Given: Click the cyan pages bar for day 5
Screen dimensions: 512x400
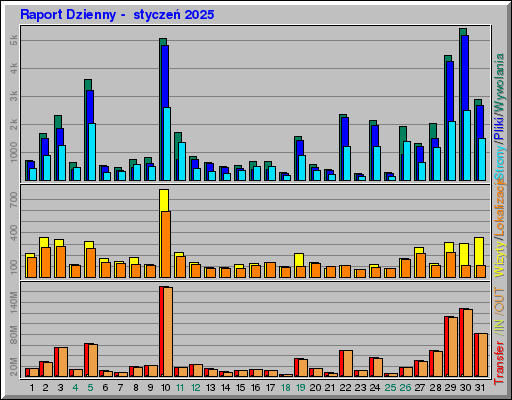Looking at the screenshot, I should [92, 152].
